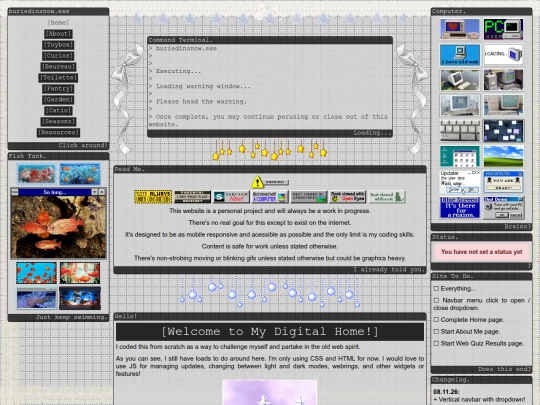Click the dark blue aquarium tank stamp

(x=80, y=298)
